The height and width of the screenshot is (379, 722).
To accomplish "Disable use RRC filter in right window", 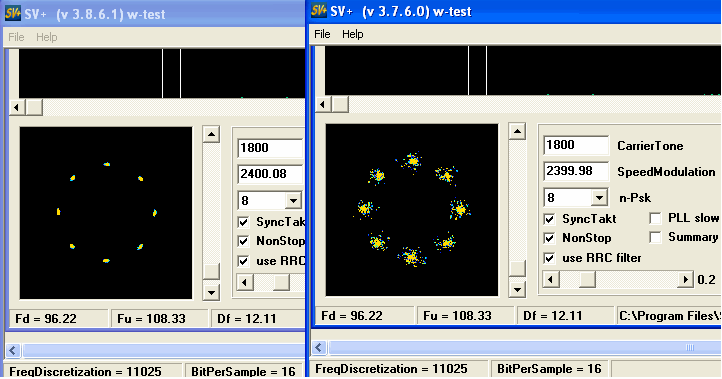I will click(549, 258).
